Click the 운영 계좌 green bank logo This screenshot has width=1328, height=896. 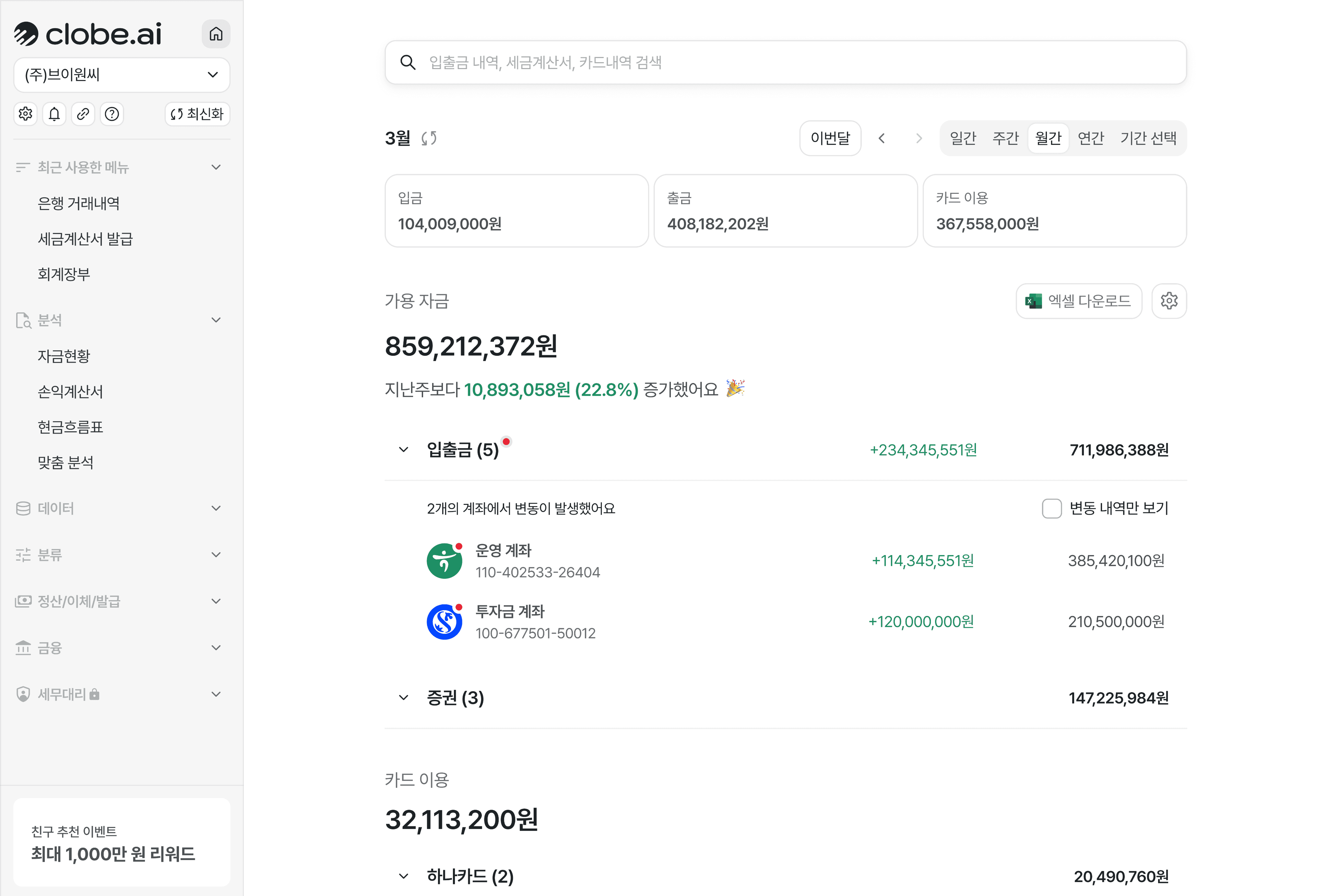pos(444,561)
